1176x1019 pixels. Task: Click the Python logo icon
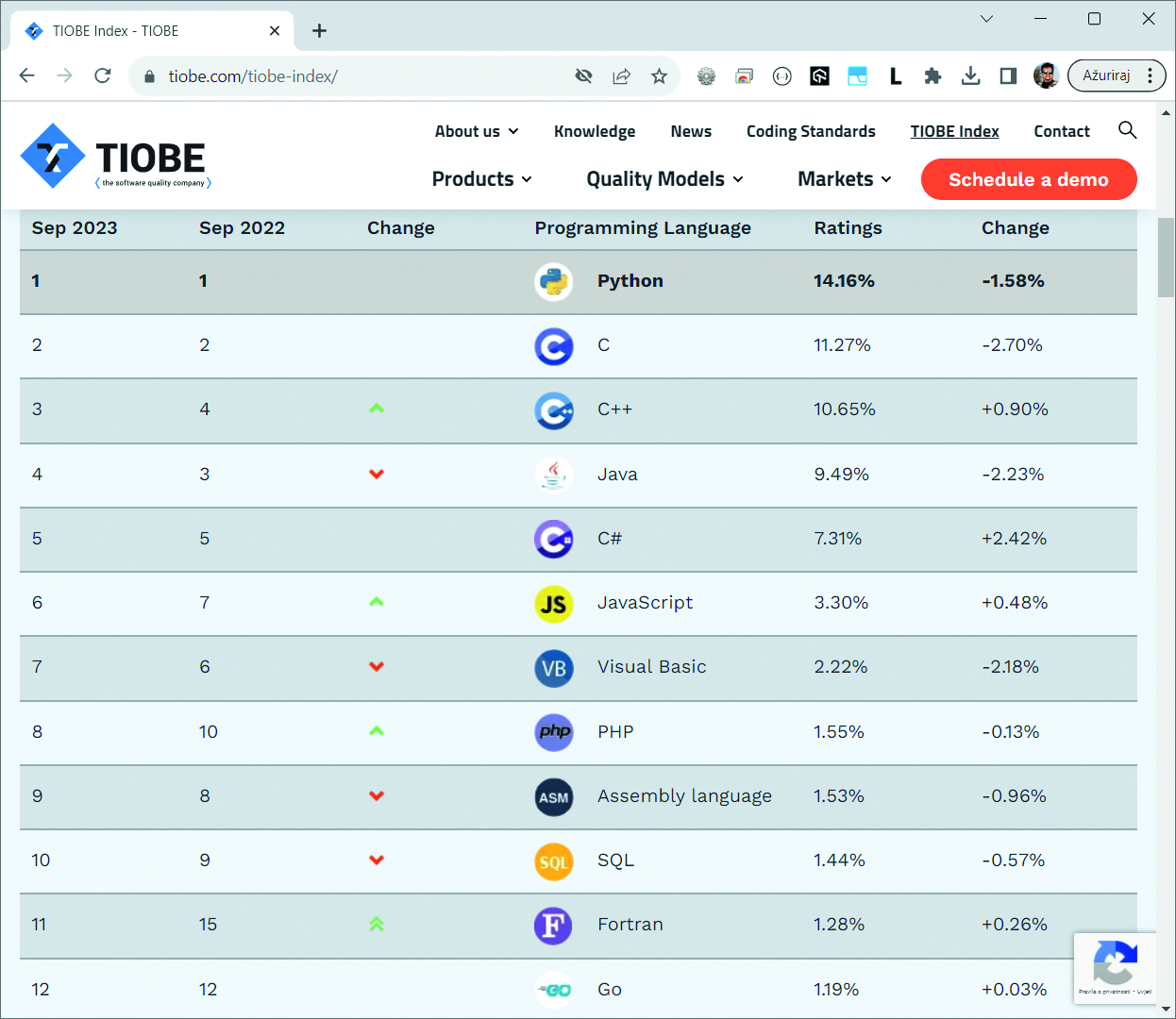click(x=553, y=281)
